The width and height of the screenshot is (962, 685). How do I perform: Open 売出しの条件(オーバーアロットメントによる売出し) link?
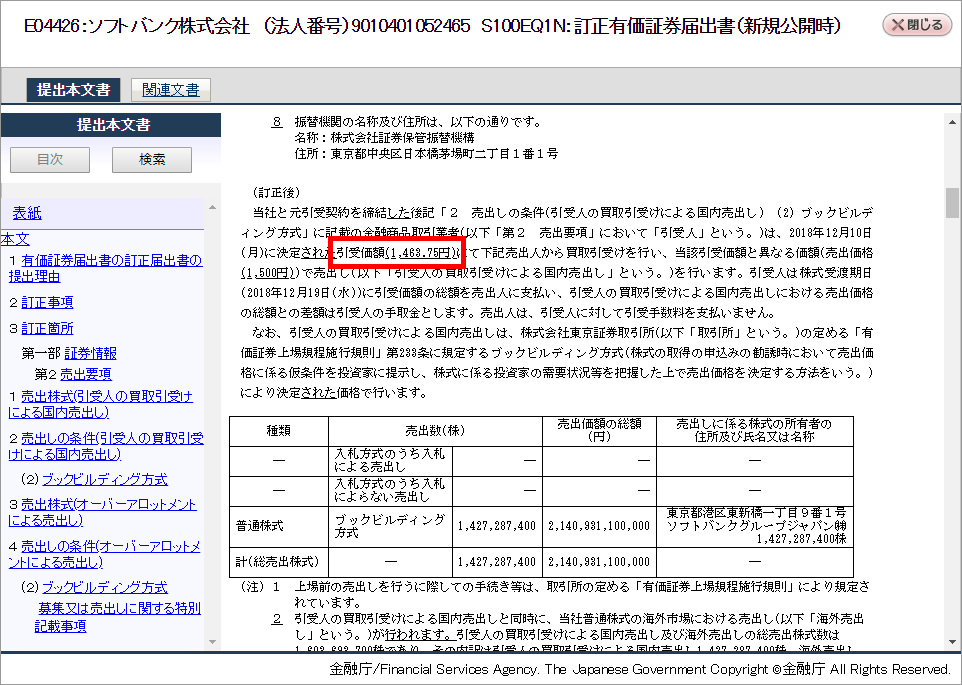pyautogui.click(x=104, y=554)
